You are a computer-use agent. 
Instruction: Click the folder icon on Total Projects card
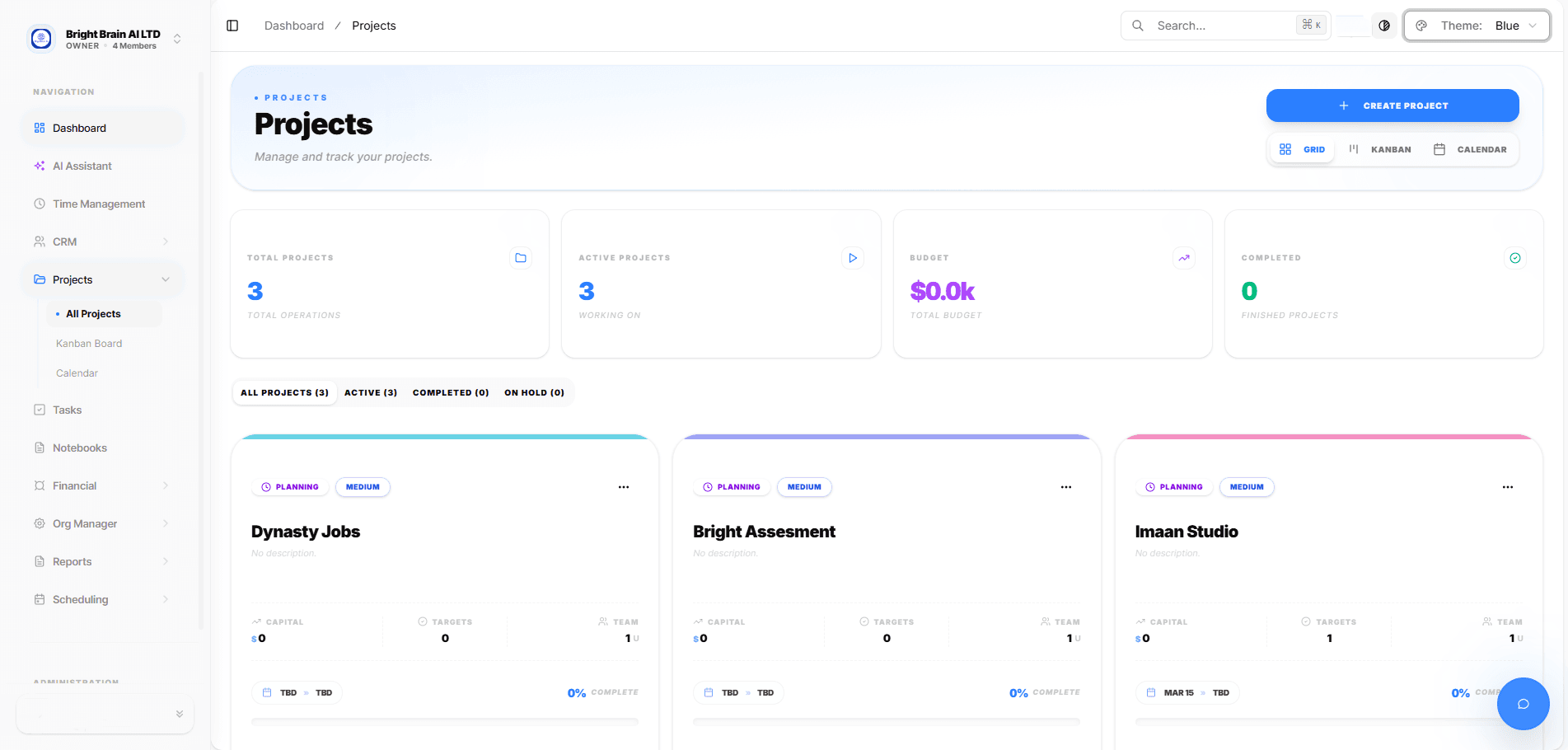click(521, 258)
